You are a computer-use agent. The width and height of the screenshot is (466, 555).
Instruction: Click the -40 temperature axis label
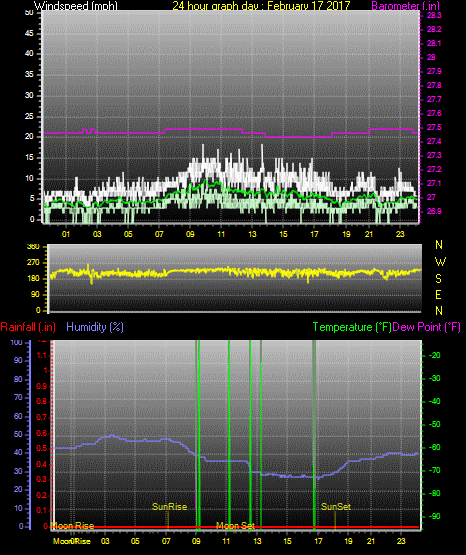coord(435,401)
